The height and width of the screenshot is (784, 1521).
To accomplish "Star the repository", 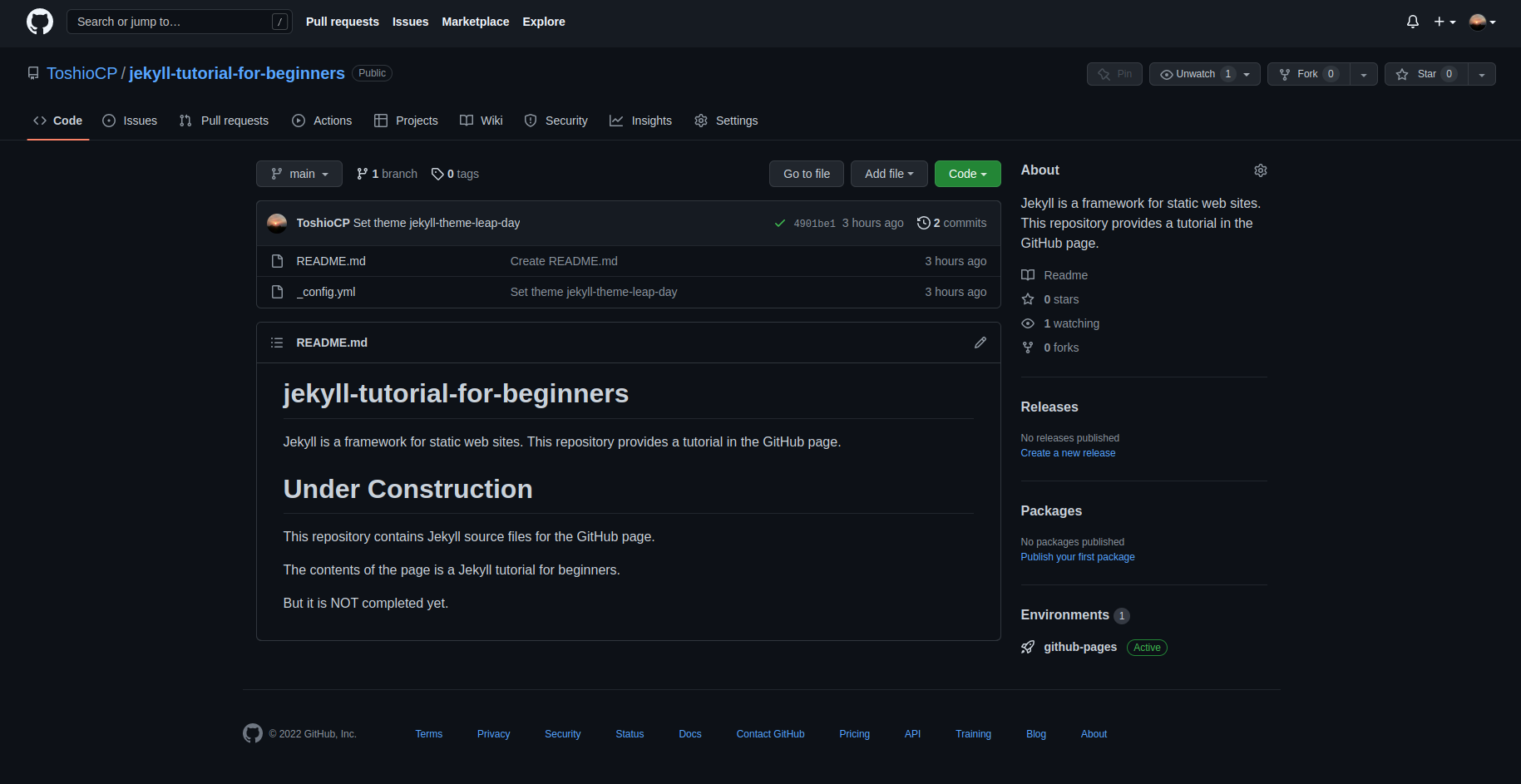I will click(1426, 74).
